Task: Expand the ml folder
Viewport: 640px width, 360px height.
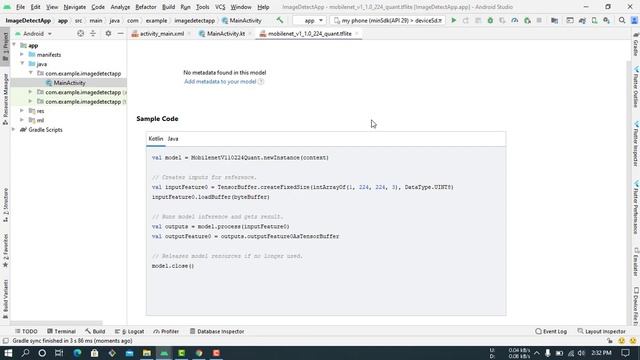Action: [x=22, y=120]
